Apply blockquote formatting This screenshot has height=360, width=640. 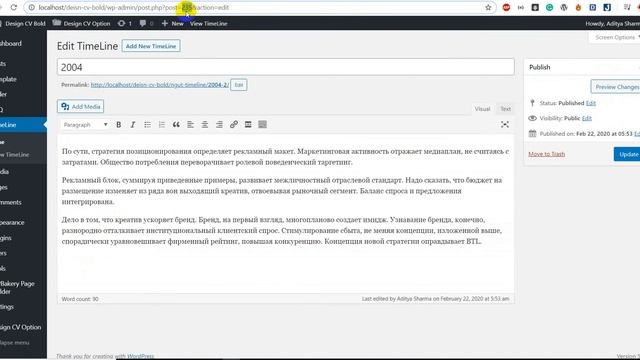coord(176,124)
